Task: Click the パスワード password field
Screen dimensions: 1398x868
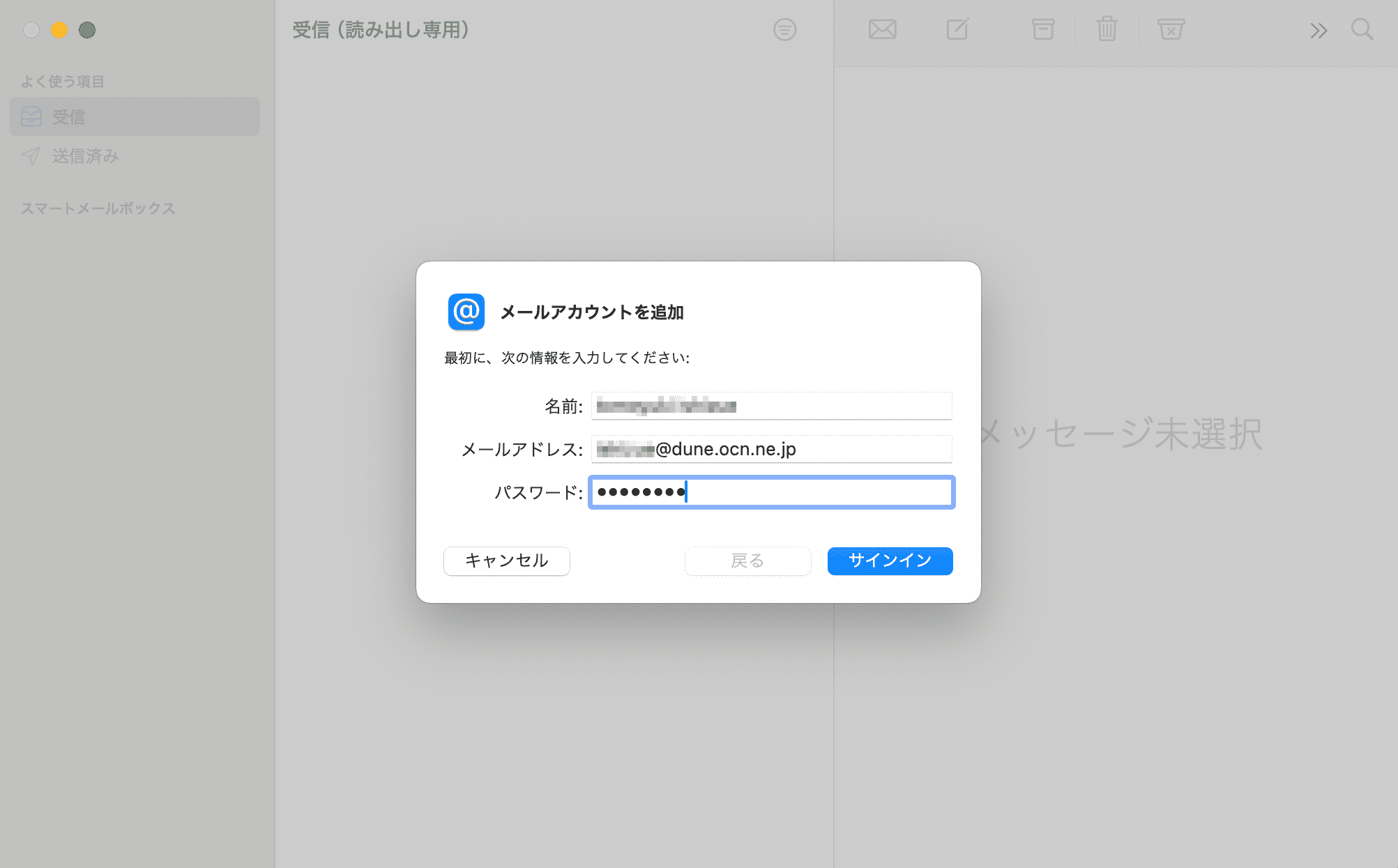Action: click(x=771, y=492)
